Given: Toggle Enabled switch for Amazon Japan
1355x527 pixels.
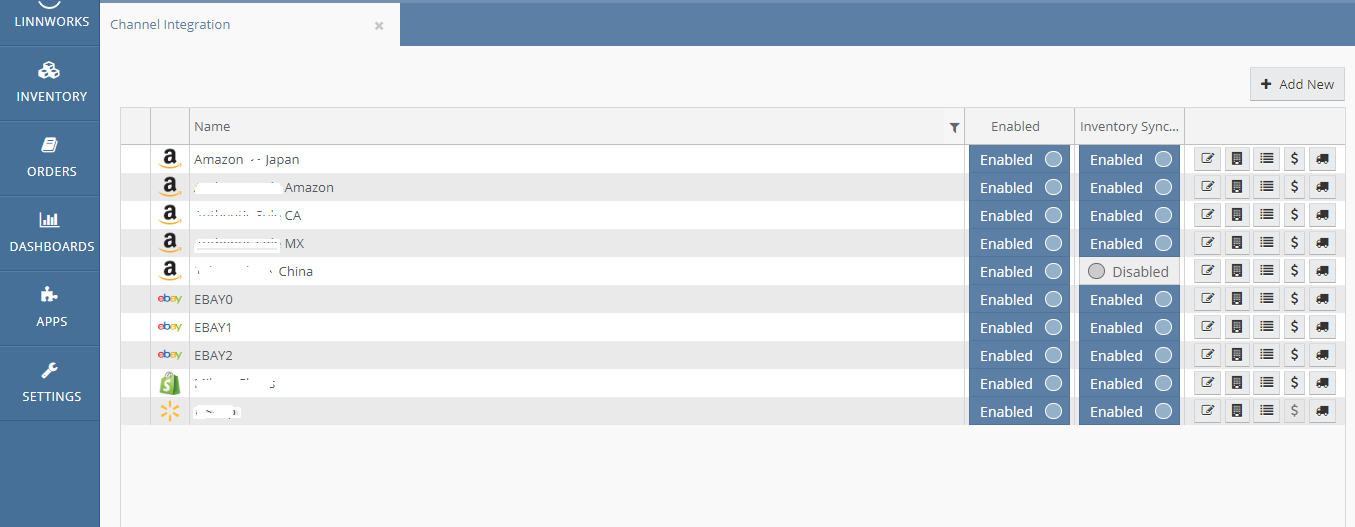Looking at the screenshot, I should click(1020, 159).
